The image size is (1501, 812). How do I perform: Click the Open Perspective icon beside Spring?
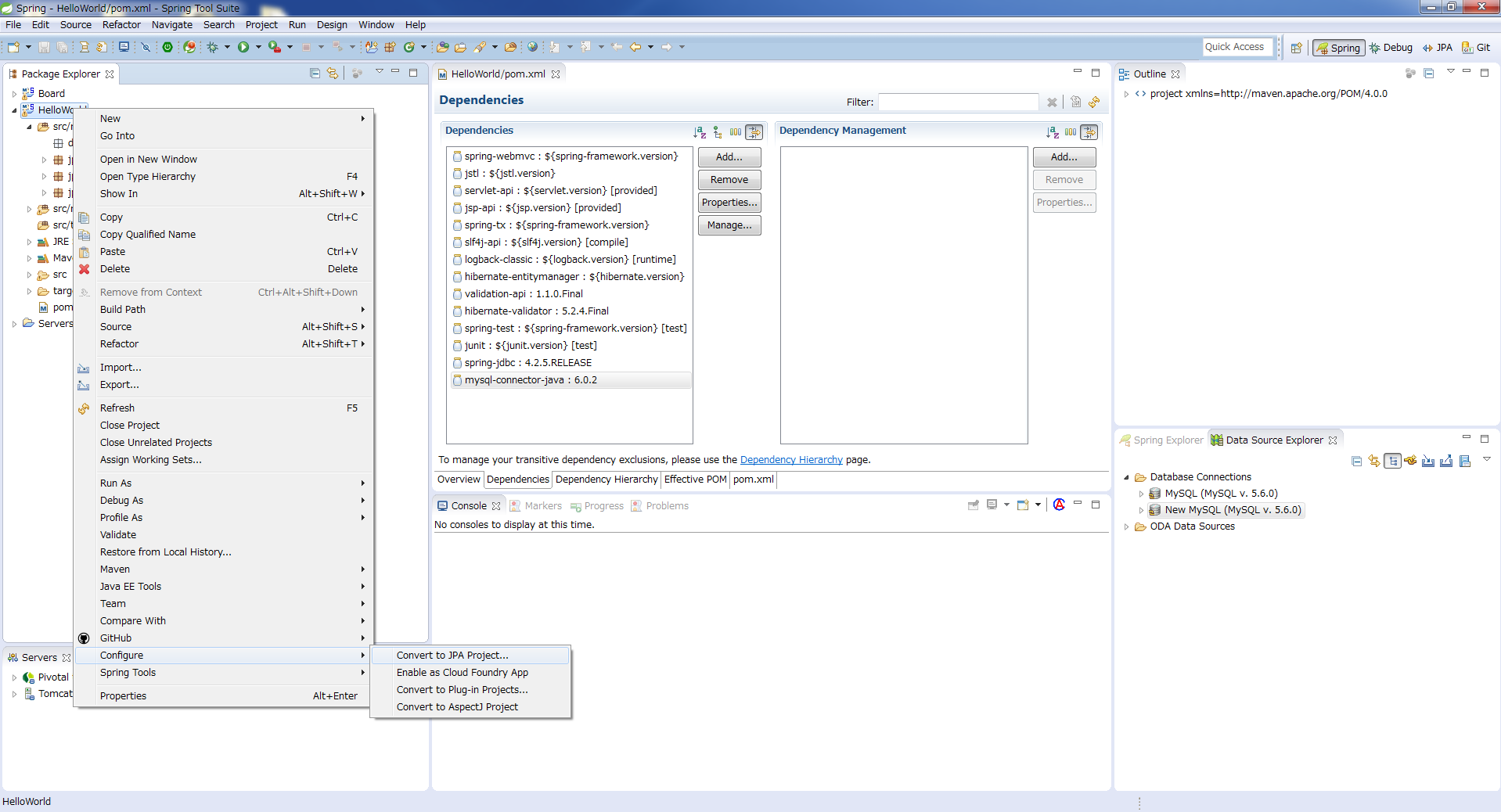(1296, 48)
